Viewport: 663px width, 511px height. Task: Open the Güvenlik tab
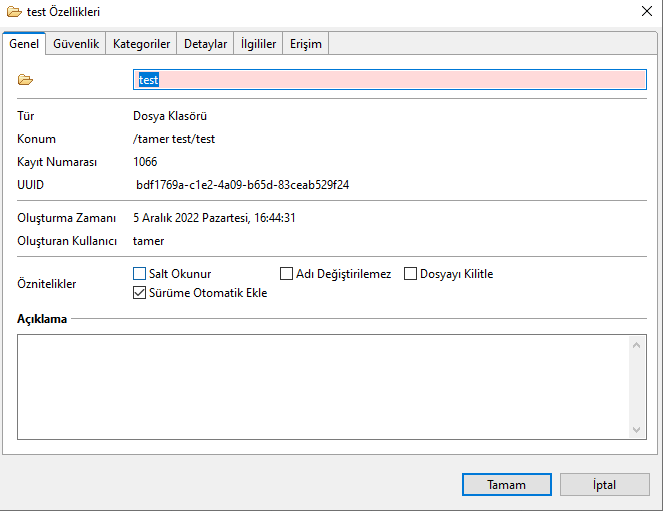[75, 44]
